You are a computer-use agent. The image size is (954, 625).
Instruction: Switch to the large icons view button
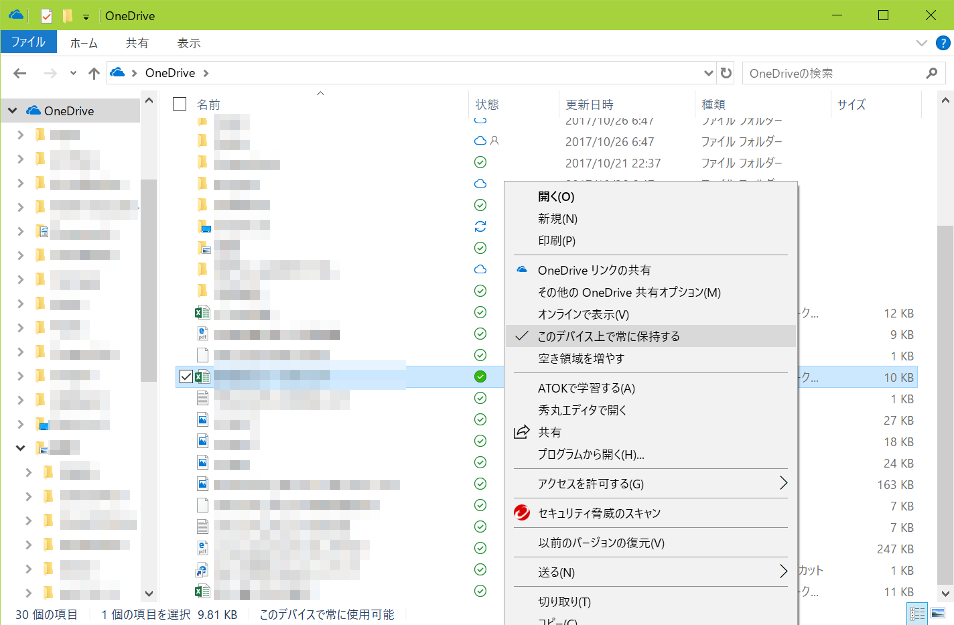point(938,613)
